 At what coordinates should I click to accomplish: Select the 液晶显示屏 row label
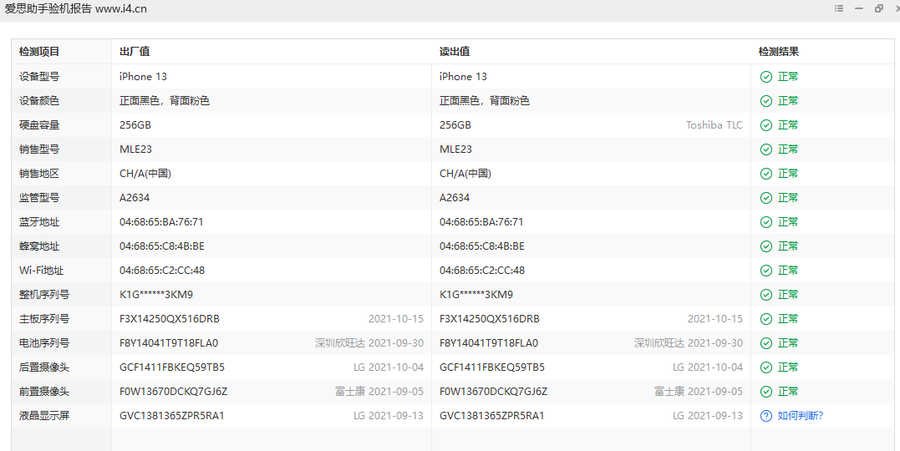[44, 415]
